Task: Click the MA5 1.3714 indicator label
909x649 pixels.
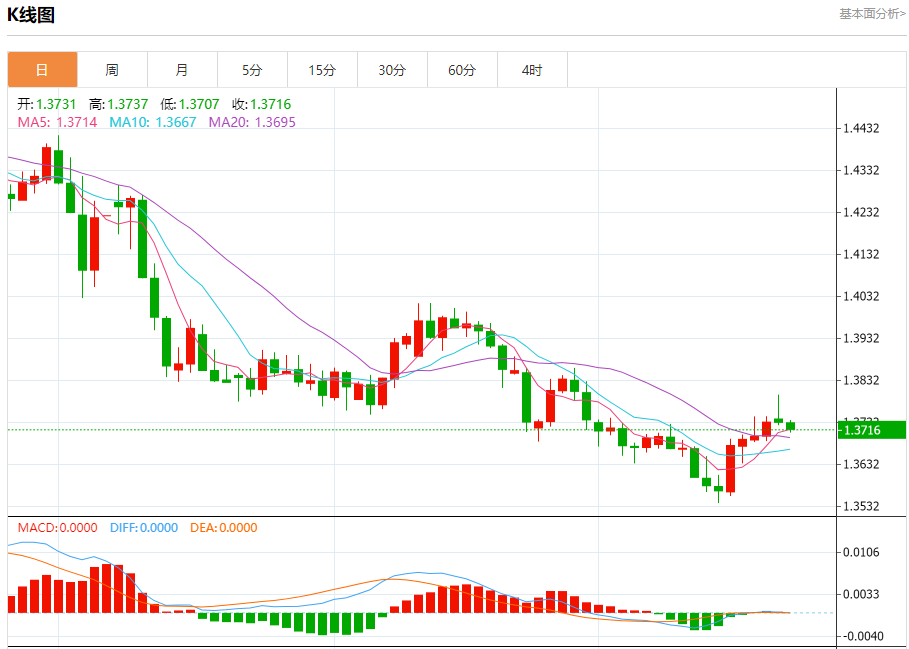Action: (57, 122)
